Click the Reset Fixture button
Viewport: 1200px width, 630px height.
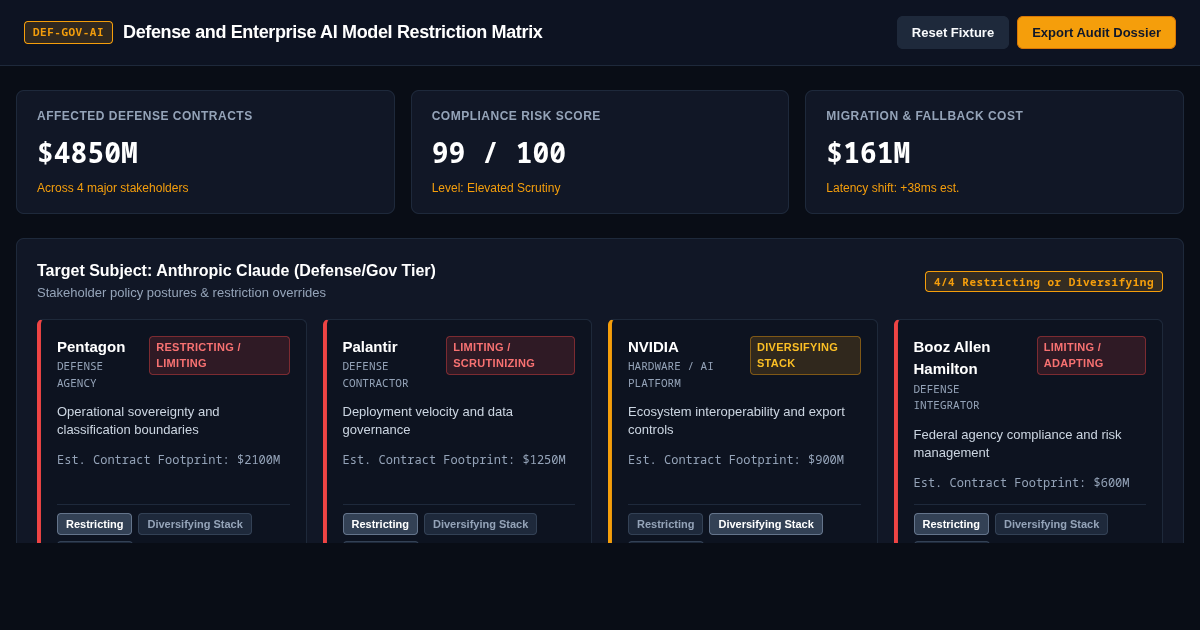coord(952,32)
